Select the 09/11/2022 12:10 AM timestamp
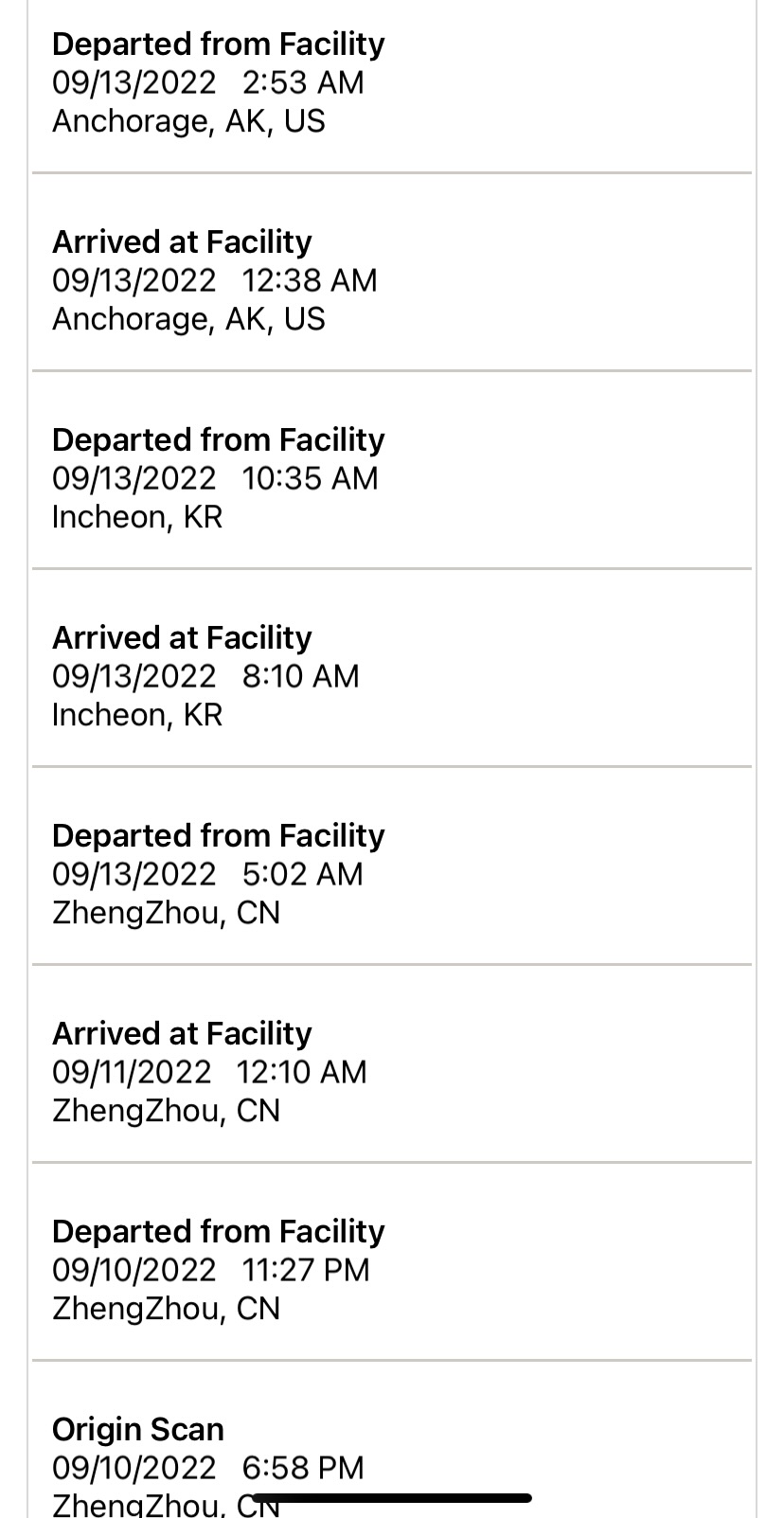Screen dimensions: 784x1518 point(209,1073)
